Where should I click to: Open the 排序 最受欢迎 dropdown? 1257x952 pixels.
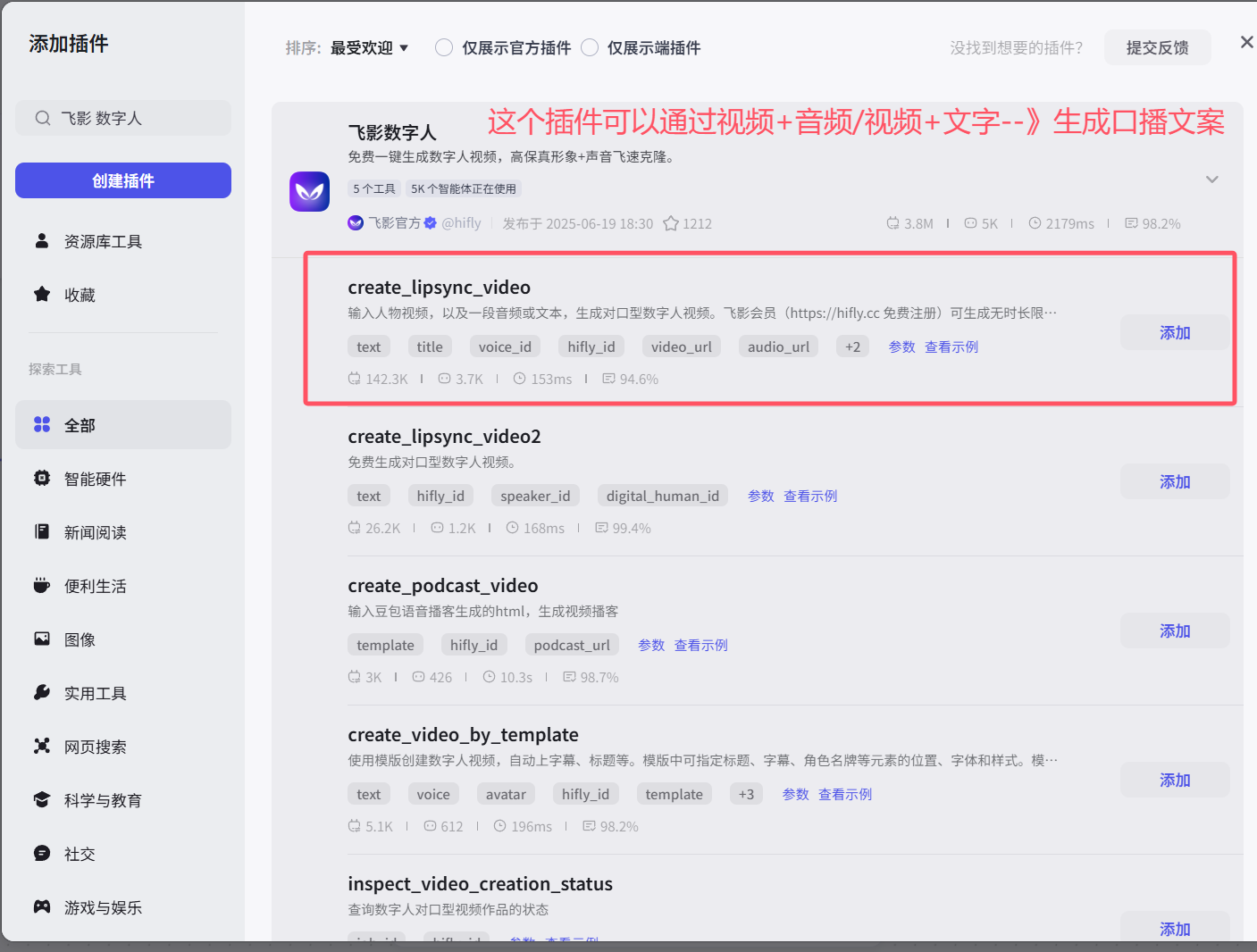[369, 47]
